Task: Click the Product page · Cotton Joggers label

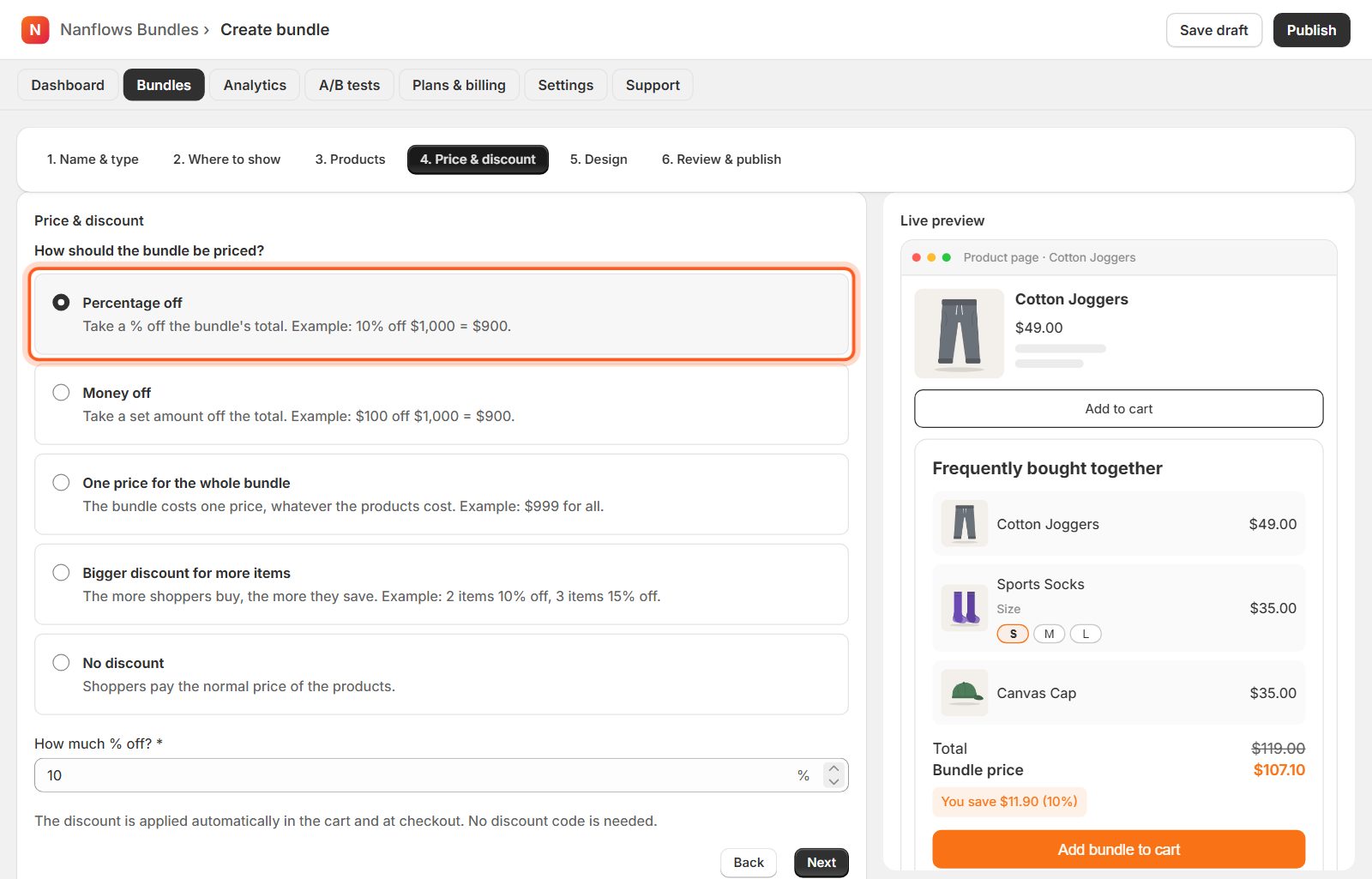Action: (x=1049, y=257)
